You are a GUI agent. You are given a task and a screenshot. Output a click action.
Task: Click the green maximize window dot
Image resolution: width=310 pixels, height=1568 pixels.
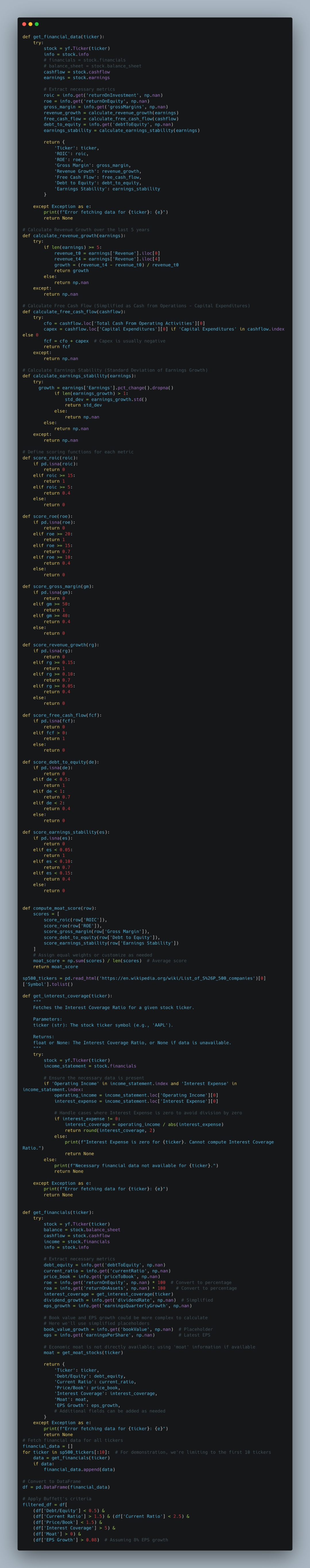36,24
